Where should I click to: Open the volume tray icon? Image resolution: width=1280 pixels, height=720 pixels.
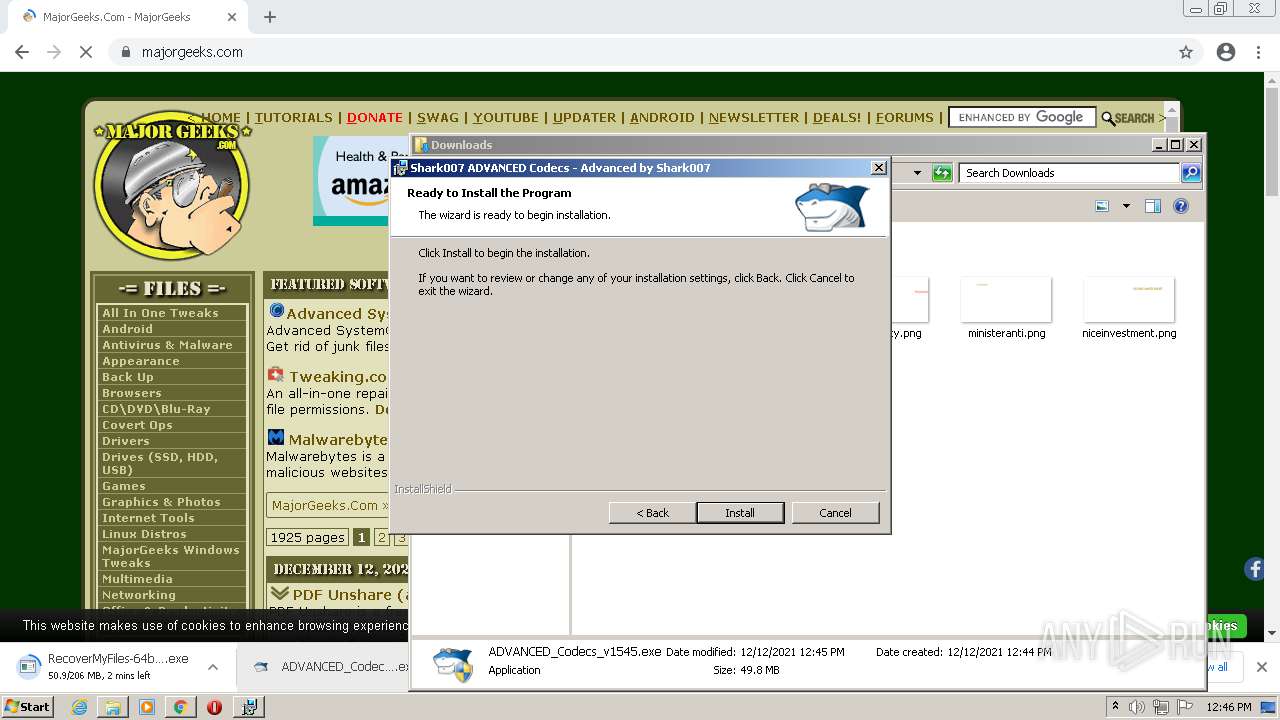pyautogui.click(x=1137, y=707)
